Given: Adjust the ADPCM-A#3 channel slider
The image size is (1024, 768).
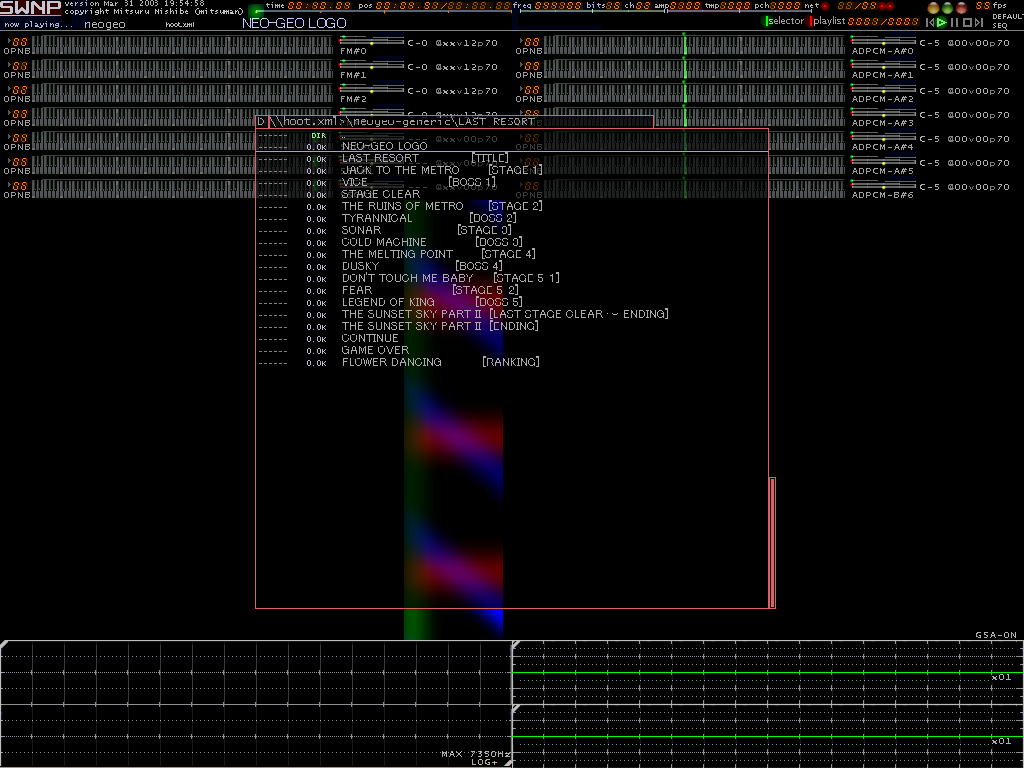Looking at the screenshot, I should pos(884,114).
